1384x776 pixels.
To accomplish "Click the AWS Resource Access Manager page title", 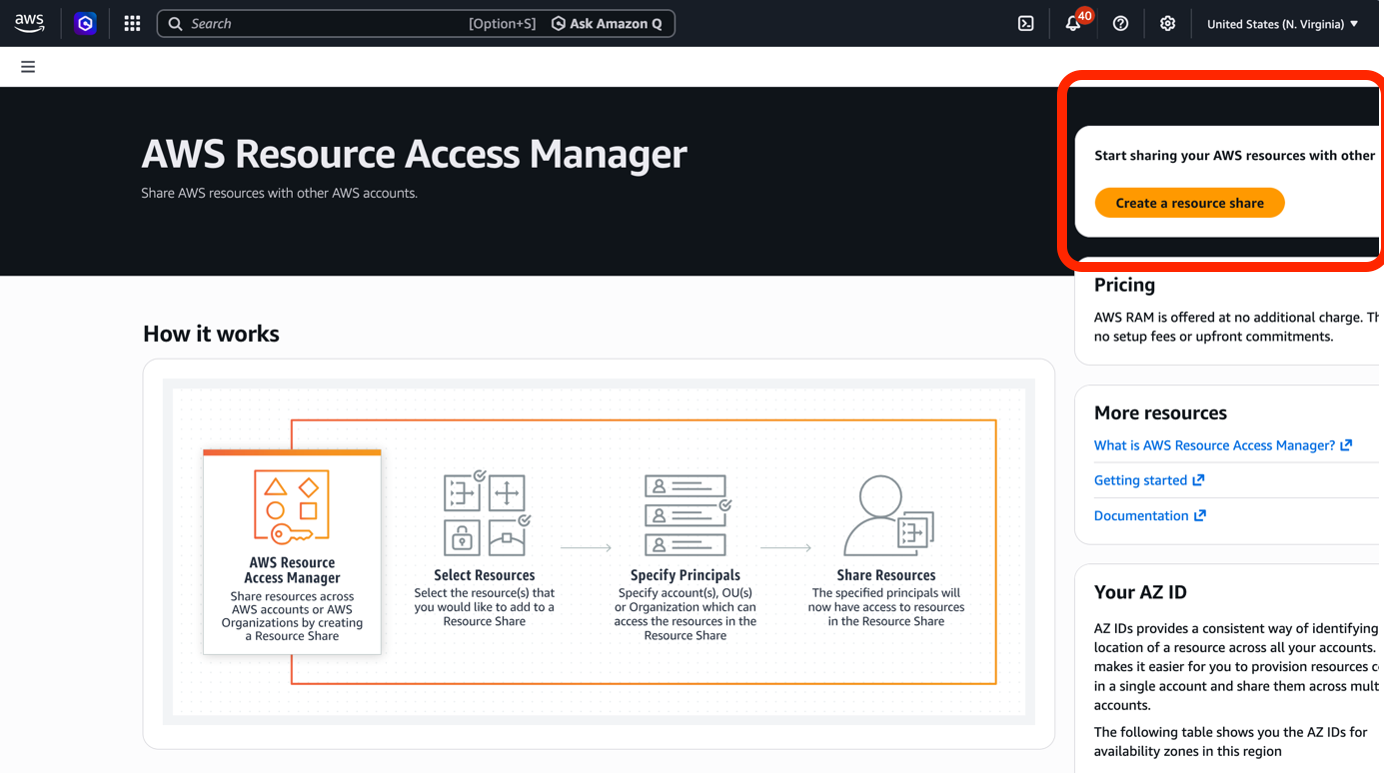I will pos(414,154).
